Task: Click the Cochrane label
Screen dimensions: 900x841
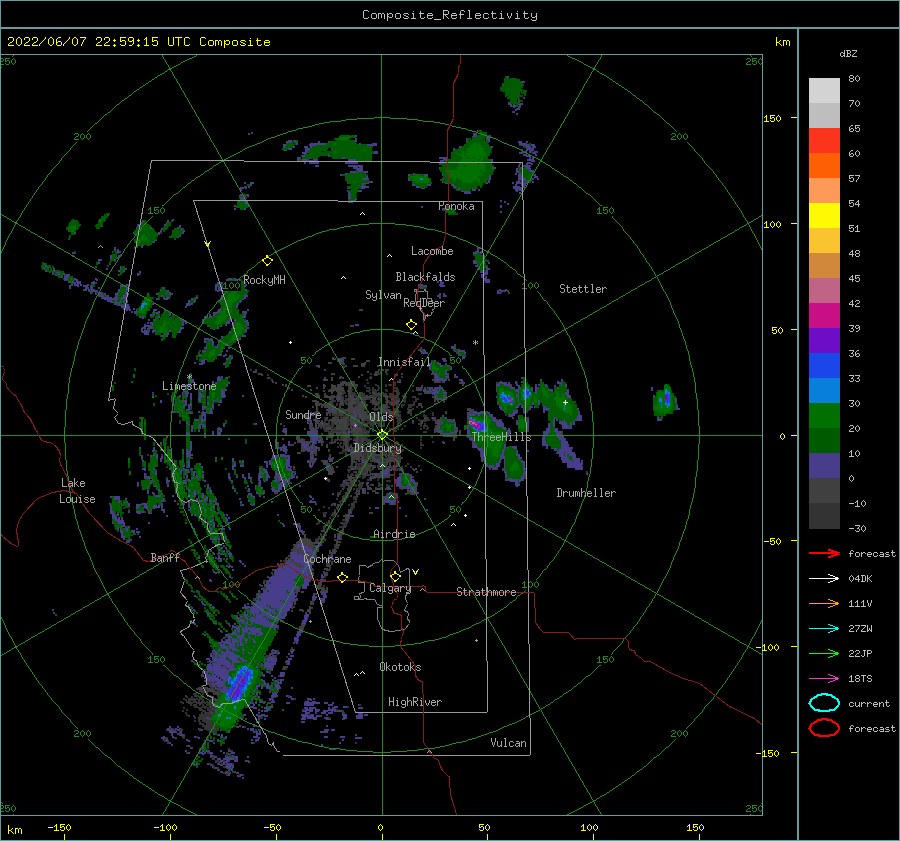Action: coord(327,559)
